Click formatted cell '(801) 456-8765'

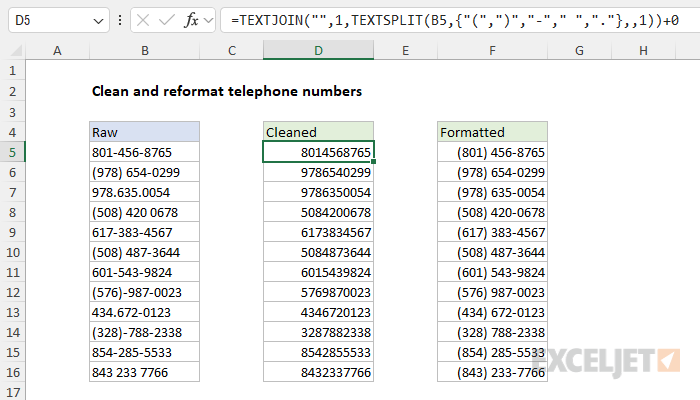(x=492, y=152)
